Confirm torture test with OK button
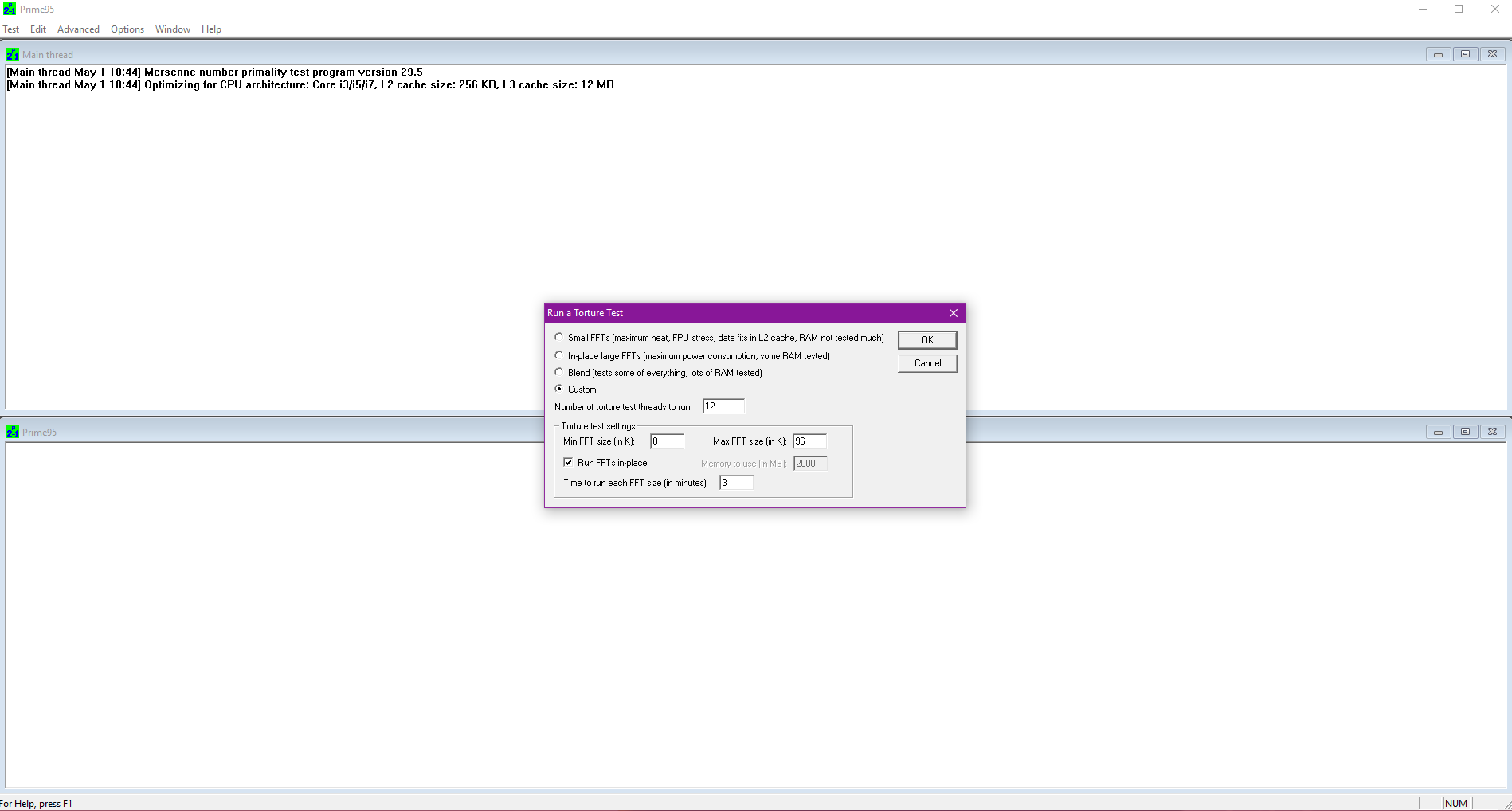Viewport: 1512px width, 811px height. tap(927, 340)
